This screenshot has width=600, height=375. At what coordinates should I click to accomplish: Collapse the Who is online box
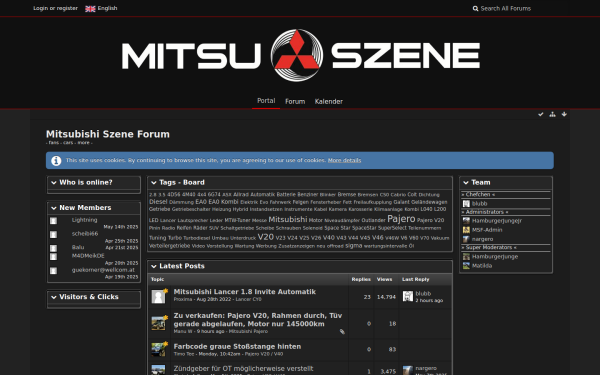coord(54,183)
